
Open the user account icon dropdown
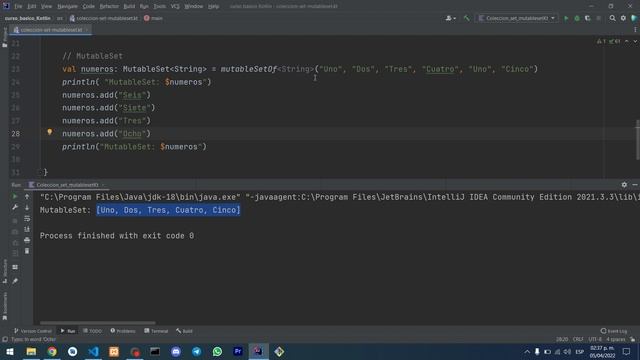click(x=451, y=18)
